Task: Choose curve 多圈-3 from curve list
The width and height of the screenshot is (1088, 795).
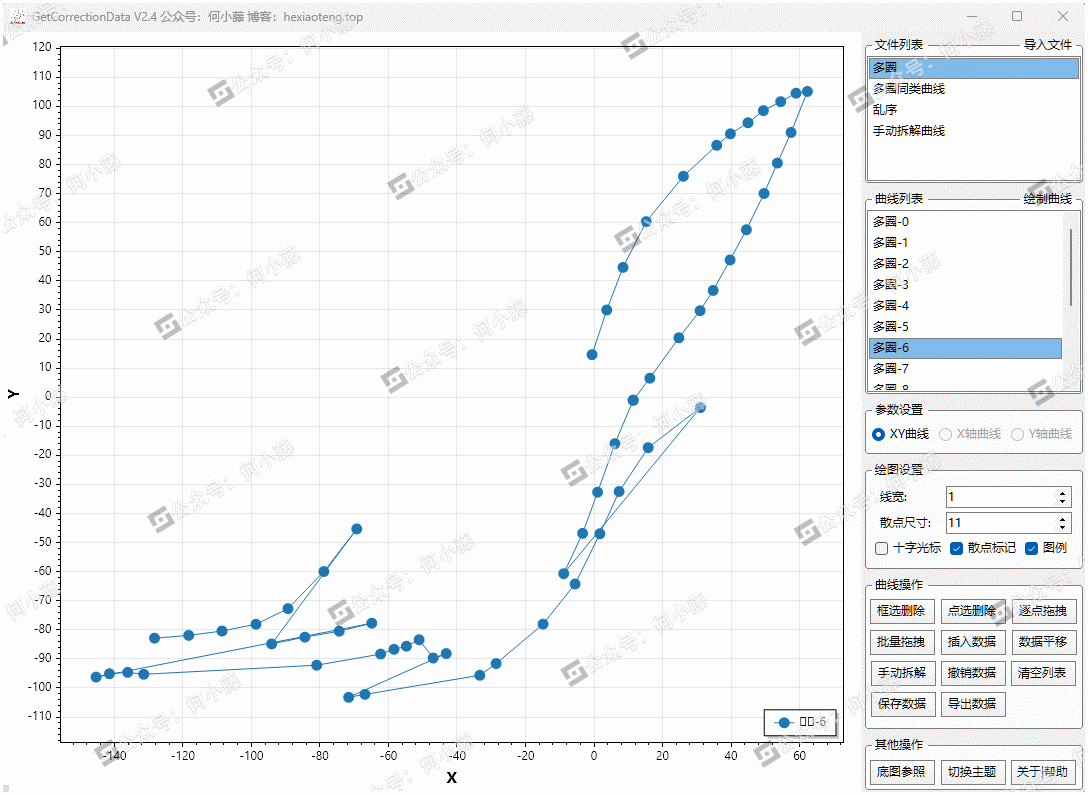Action: tap(890, 285)
